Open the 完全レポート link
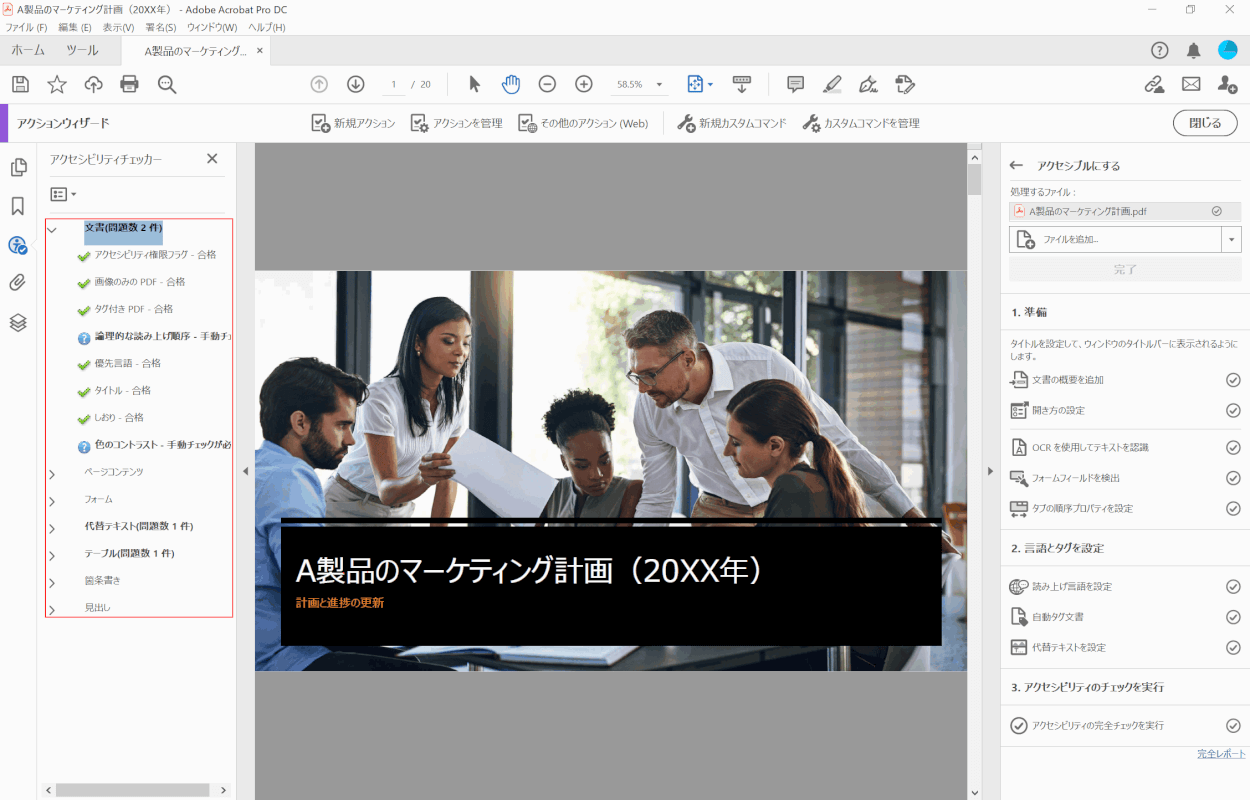The image size is (1250, 800). point(1221,753)
